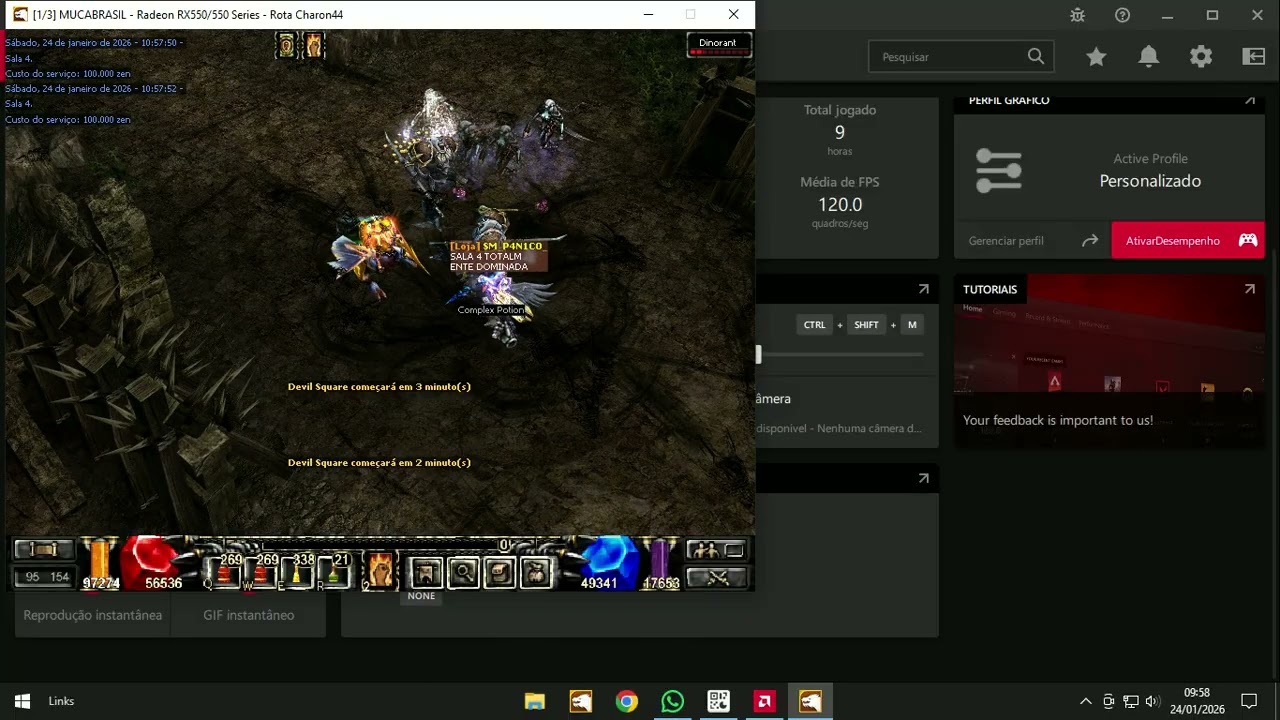Click the second buff icon atop game window
This screenshot has width=1280, height=720.
click(x=314, y=45)
